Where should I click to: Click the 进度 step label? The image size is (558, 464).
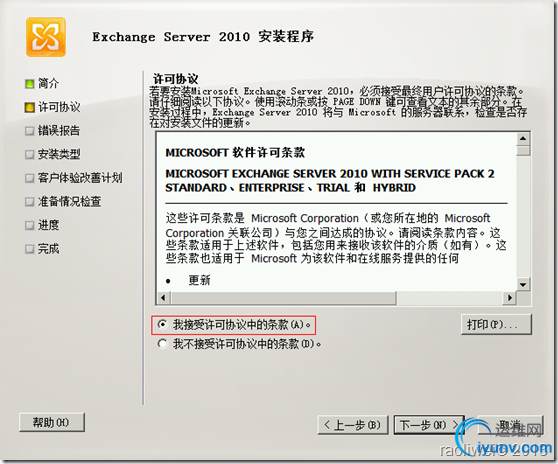coord(49,225)
